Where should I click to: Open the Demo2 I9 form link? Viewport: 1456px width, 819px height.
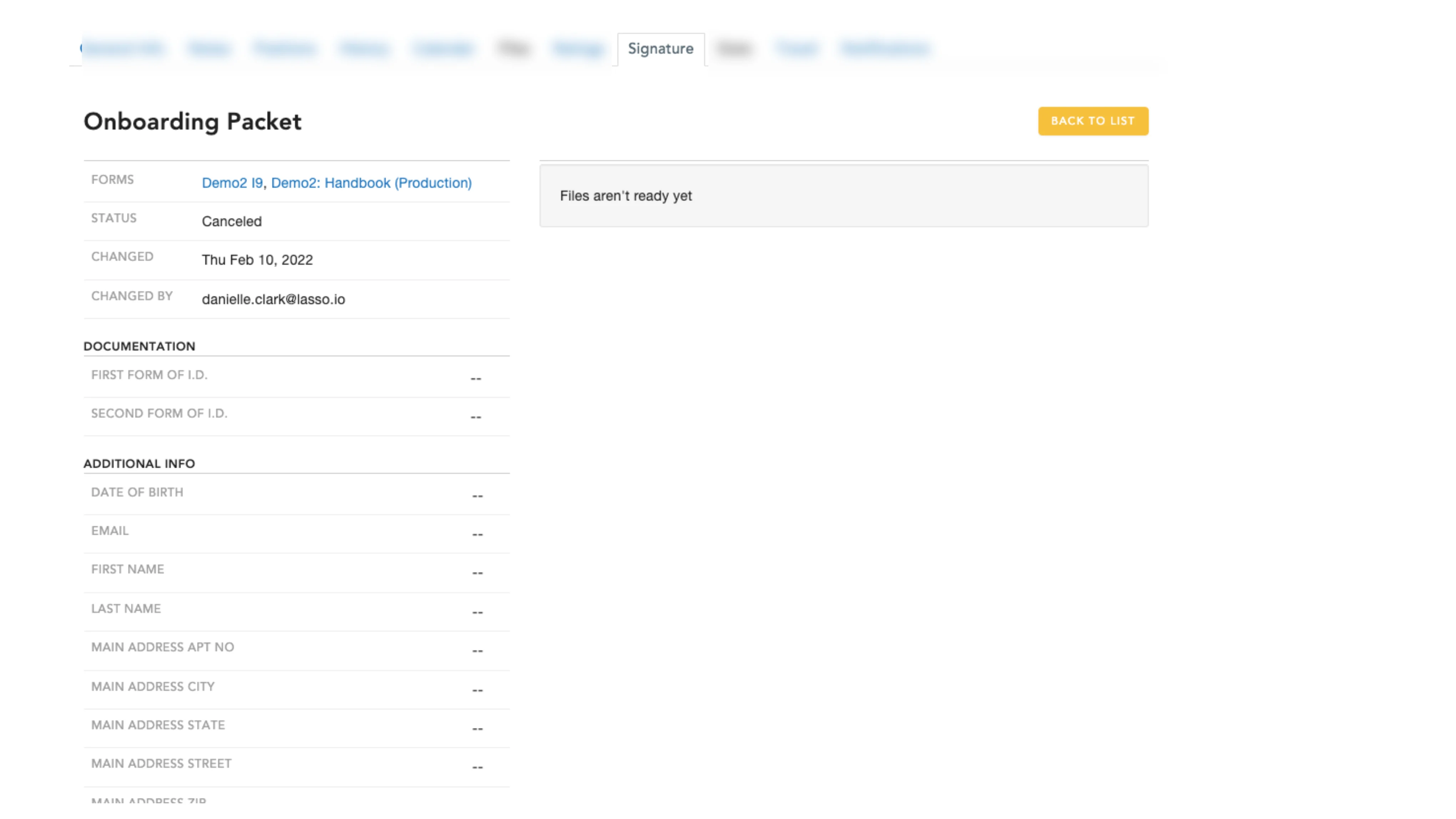(x=232, y=183)
